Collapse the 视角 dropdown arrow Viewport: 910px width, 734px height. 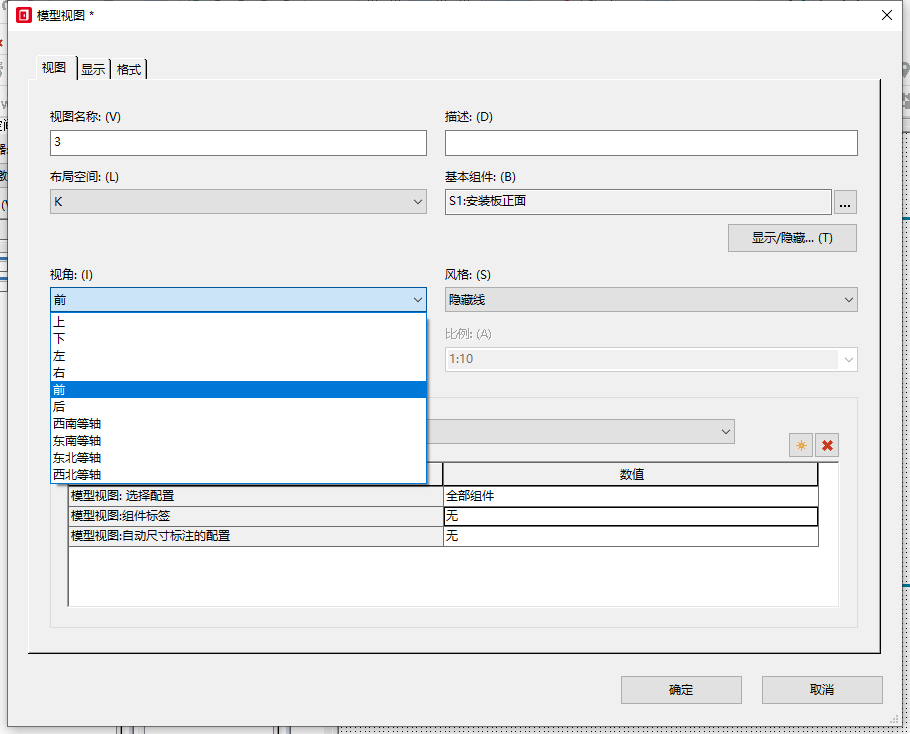(x=417, y=299)
